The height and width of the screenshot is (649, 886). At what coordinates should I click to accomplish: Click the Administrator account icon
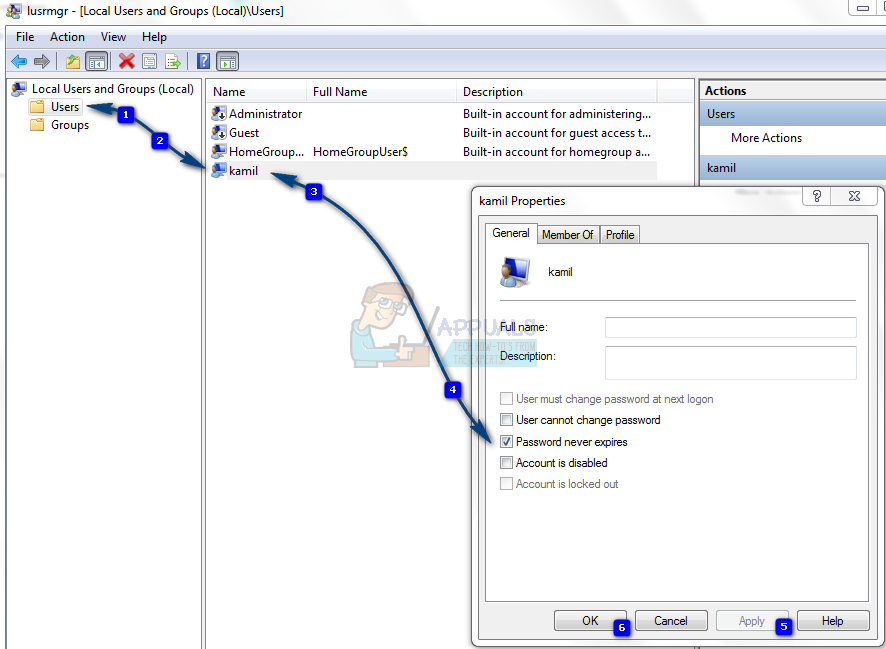point(219,114)
